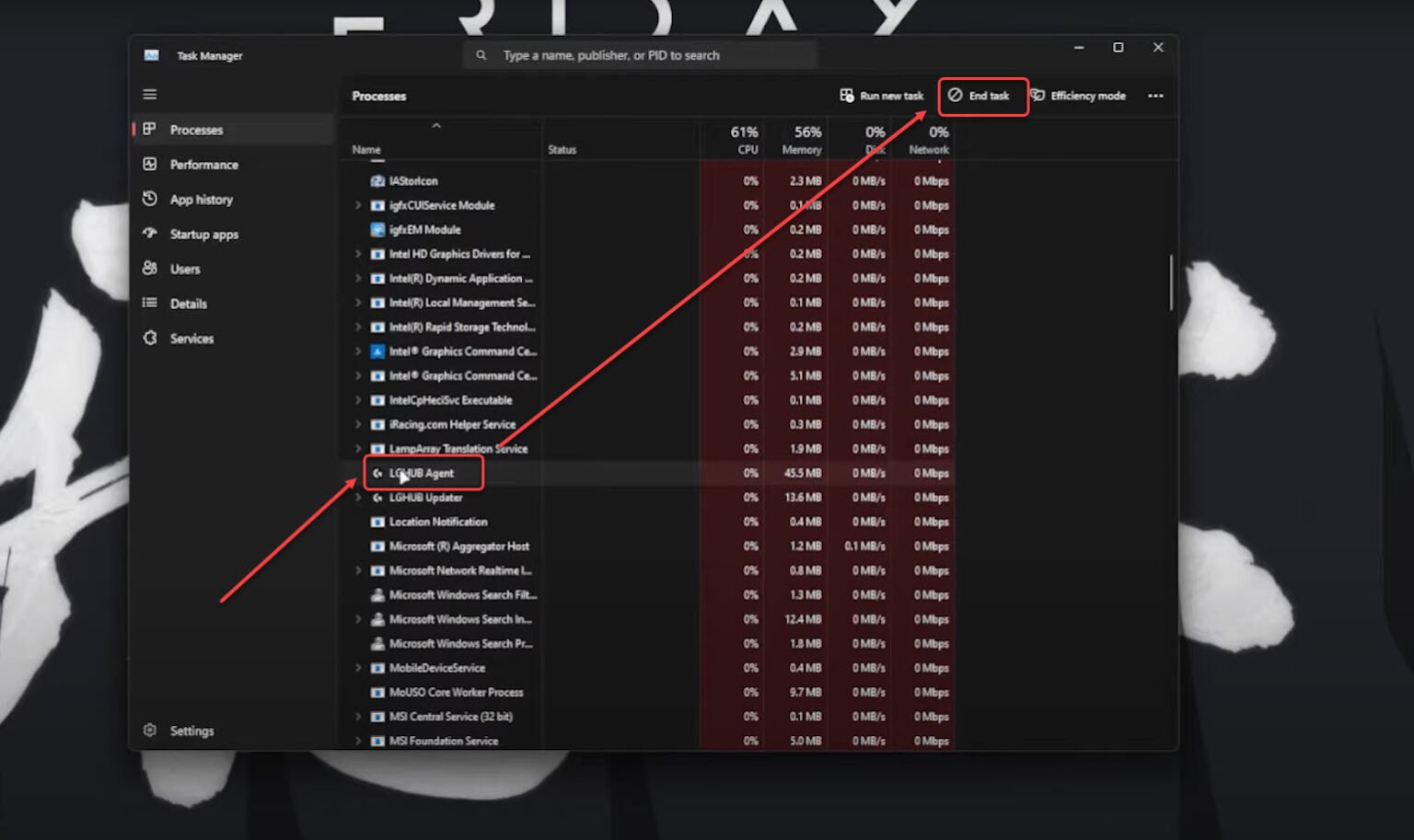Expand the igfxCUIService Module entry
This screenshot has width=1414, height=840.
(358, 205)
